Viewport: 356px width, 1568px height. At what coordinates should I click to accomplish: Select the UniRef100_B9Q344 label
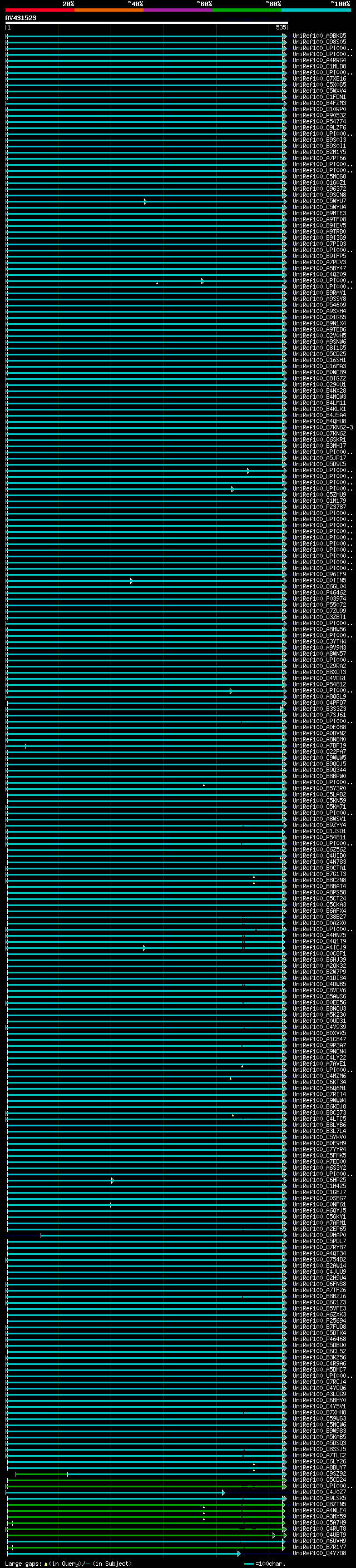click(x=319, y=770)
